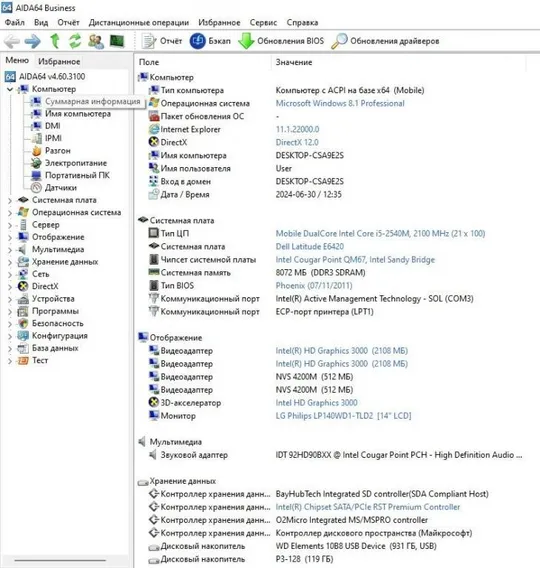Click the Портативный ПК laptop icon
The width and height of the screenshot is (540, 568).
point(36,176)
